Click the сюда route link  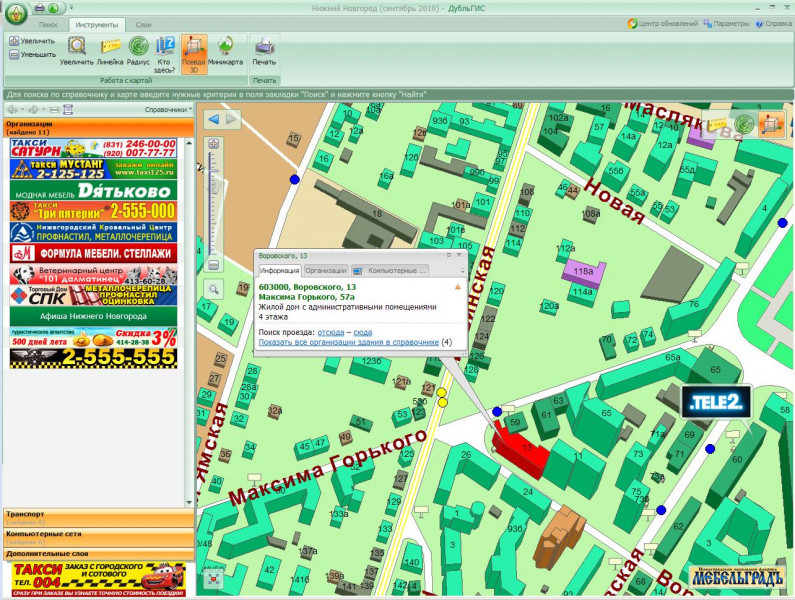pyautogui.click(x=363, y=332)
